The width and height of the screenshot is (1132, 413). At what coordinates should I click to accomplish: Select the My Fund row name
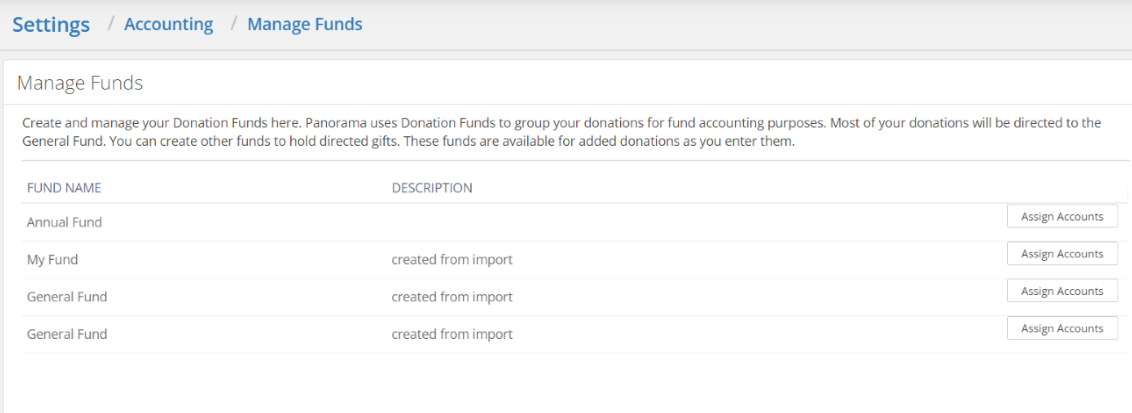(x=52, y=260)
